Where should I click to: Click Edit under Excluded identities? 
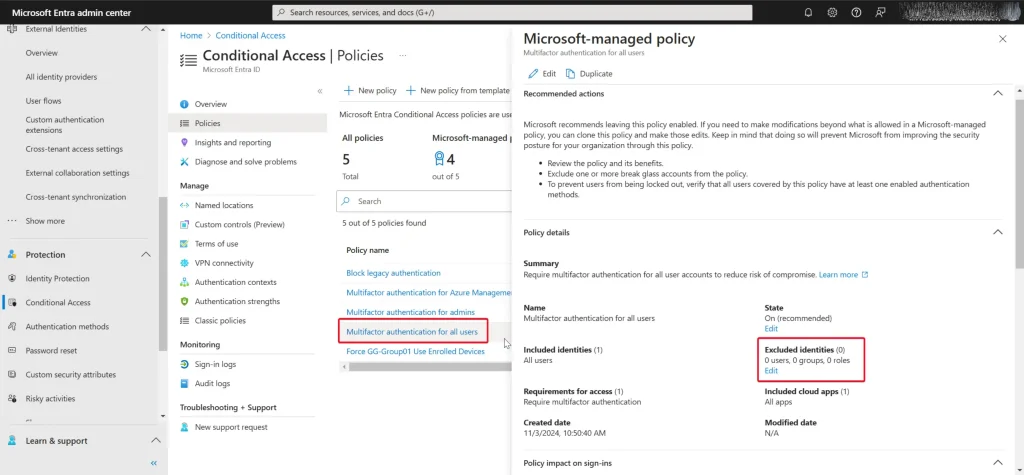[x=771, y=370]
